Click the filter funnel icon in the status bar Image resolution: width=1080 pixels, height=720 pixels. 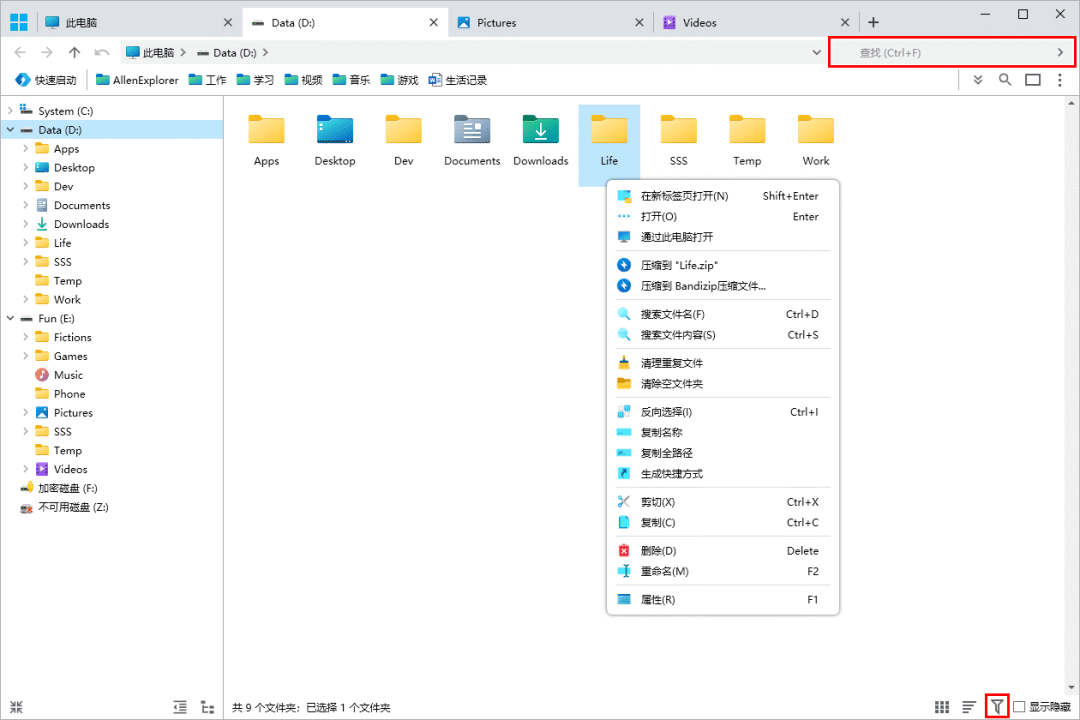[x=996, y=706]
